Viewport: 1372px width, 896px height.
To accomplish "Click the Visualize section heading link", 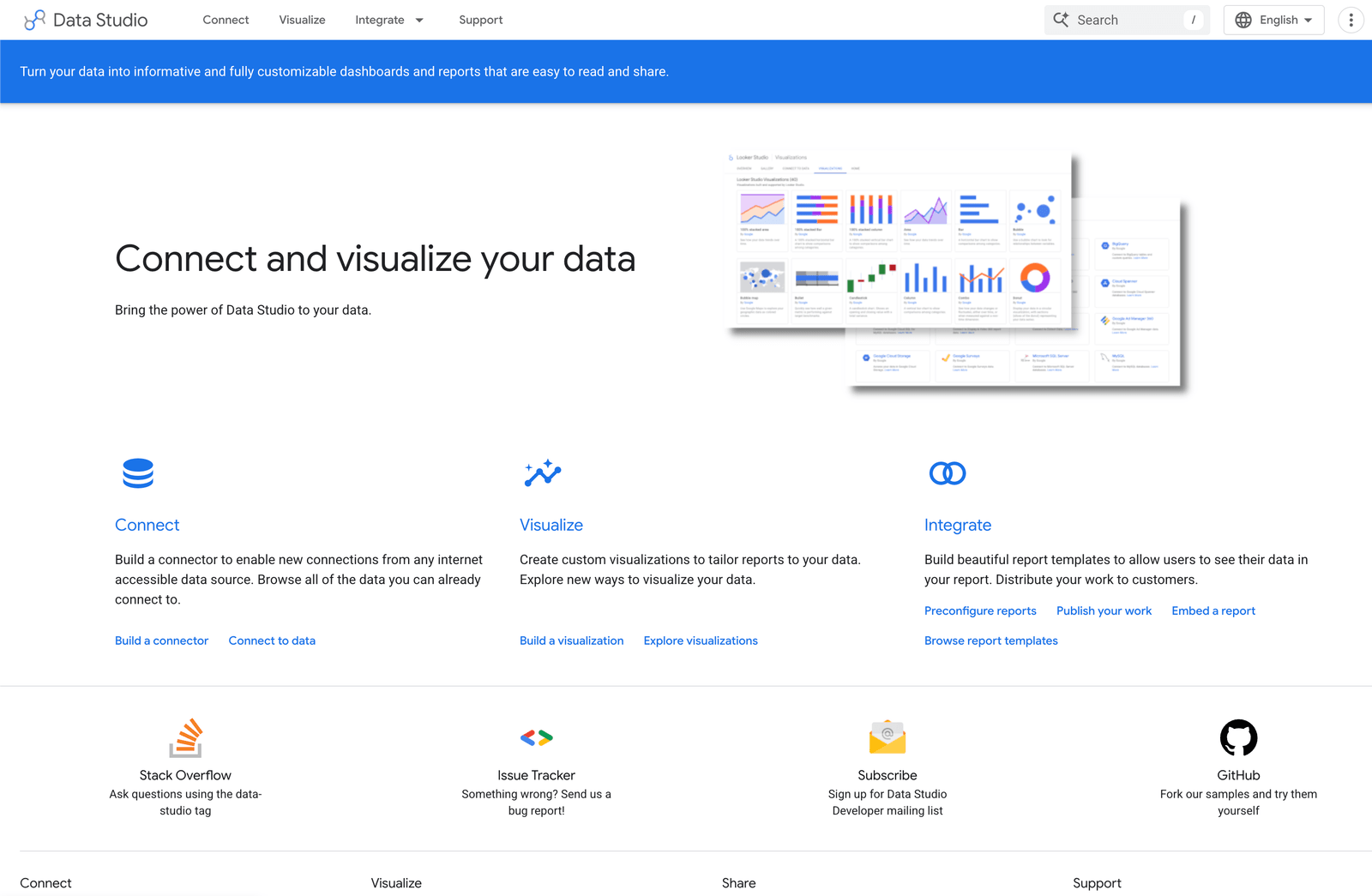I will coord(551,525).
